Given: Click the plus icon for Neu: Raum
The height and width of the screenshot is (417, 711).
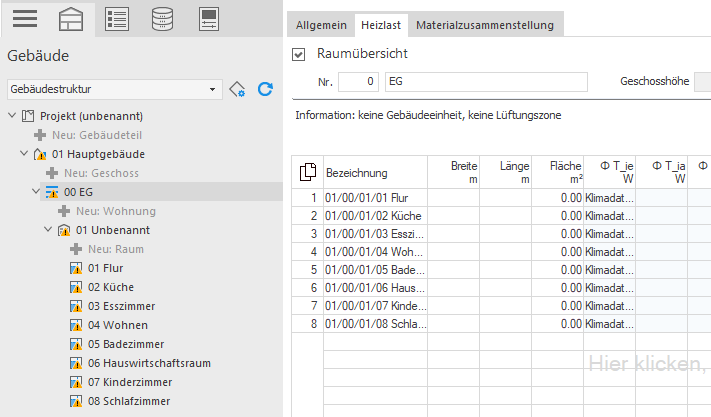Looking at the screenshot, I should click(x=76, y=249).
